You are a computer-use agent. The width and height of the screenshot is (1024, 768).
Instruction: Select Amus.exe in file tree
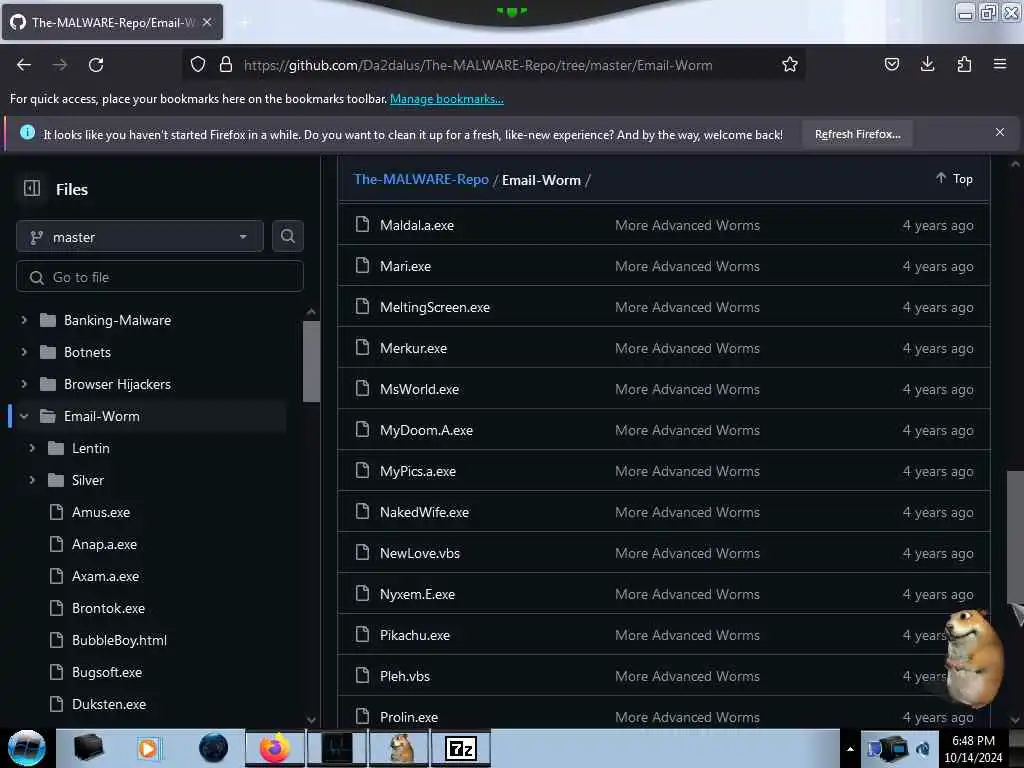click(x=101, y=512)
